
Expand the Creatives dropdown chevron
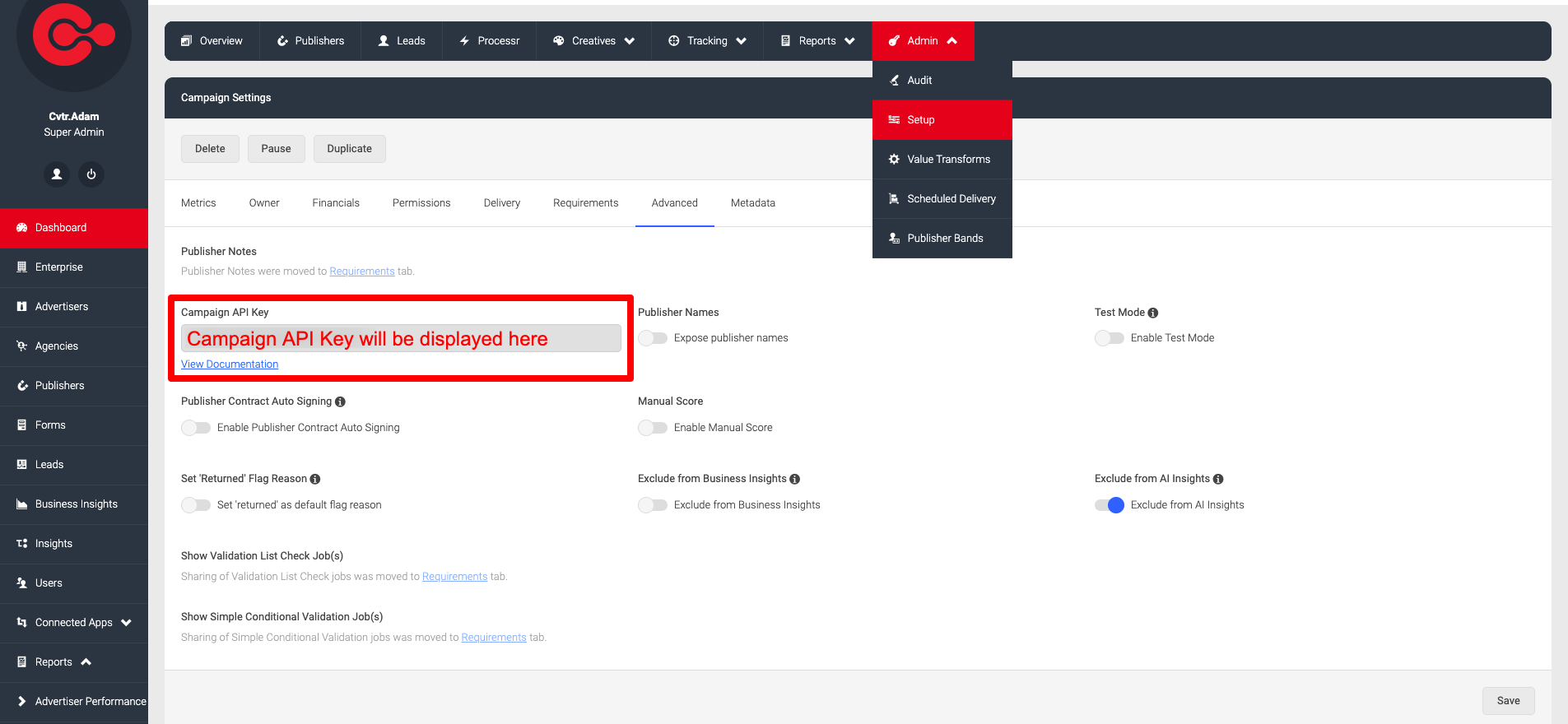(630, 41)
